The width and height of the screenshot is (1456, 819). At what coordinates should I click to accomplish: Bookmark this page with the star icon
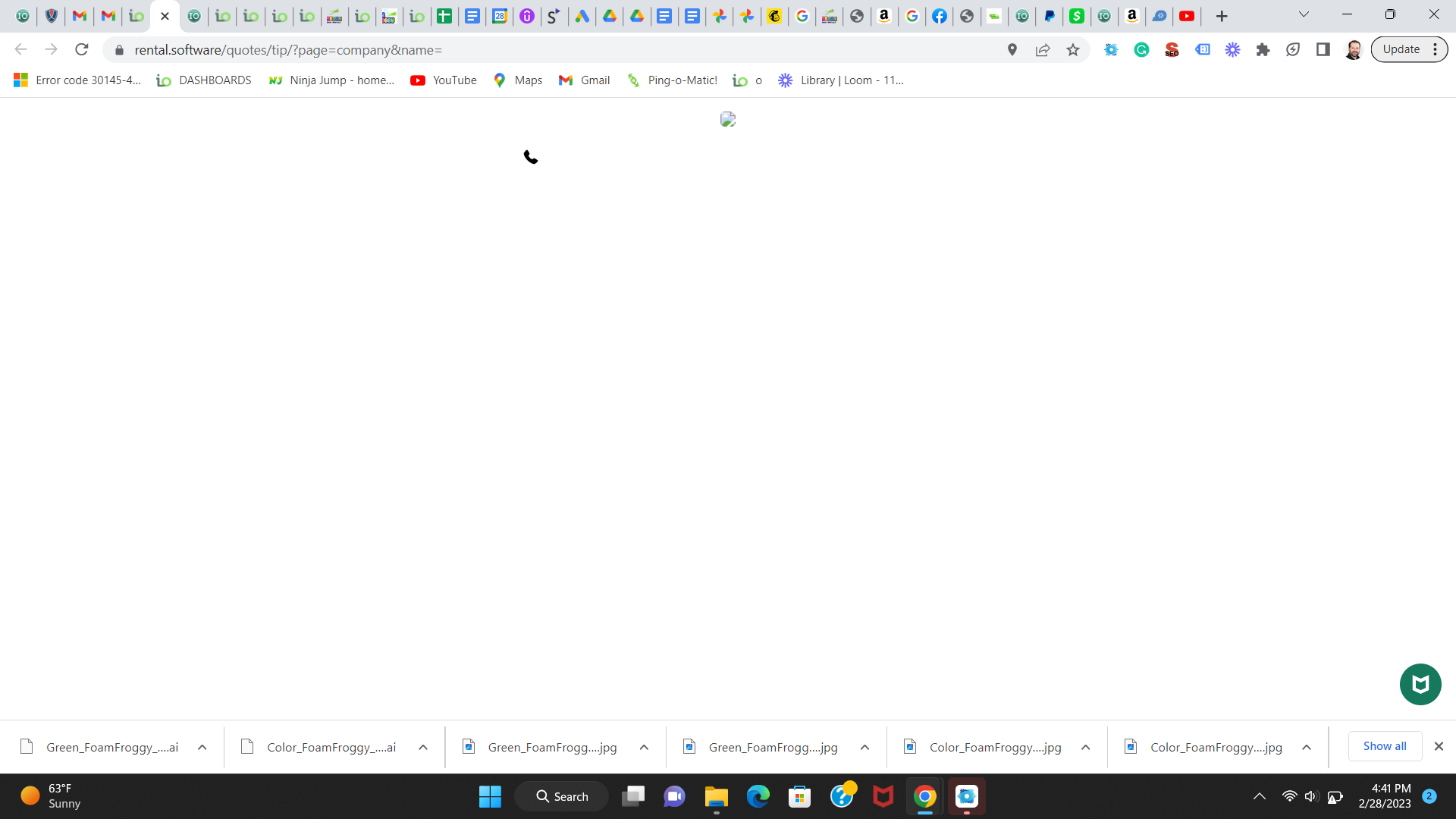[1072, 50]
